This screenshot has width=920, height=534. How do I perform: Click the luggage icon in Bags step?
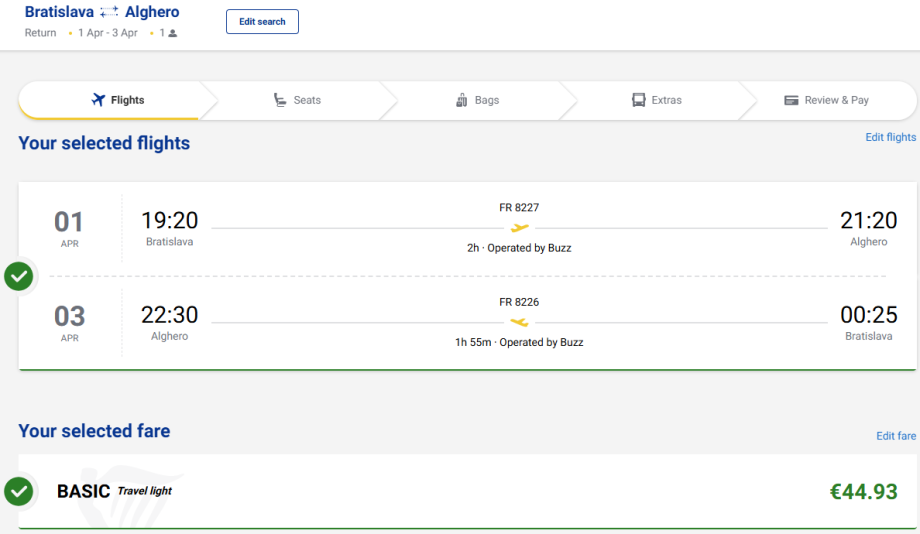(x=462, y=100)
